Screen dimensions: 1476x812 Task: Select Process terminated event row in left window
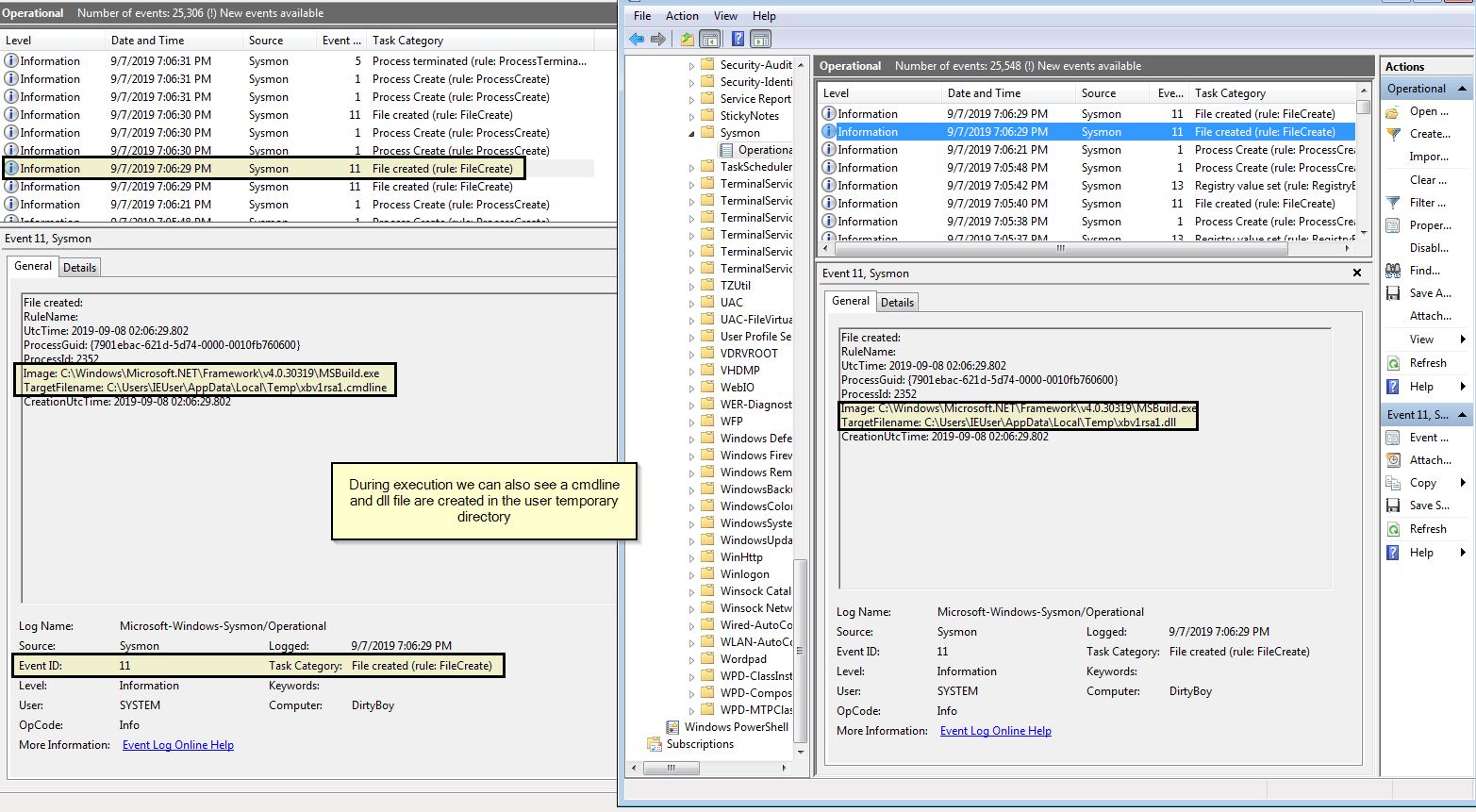coord(298,61)
